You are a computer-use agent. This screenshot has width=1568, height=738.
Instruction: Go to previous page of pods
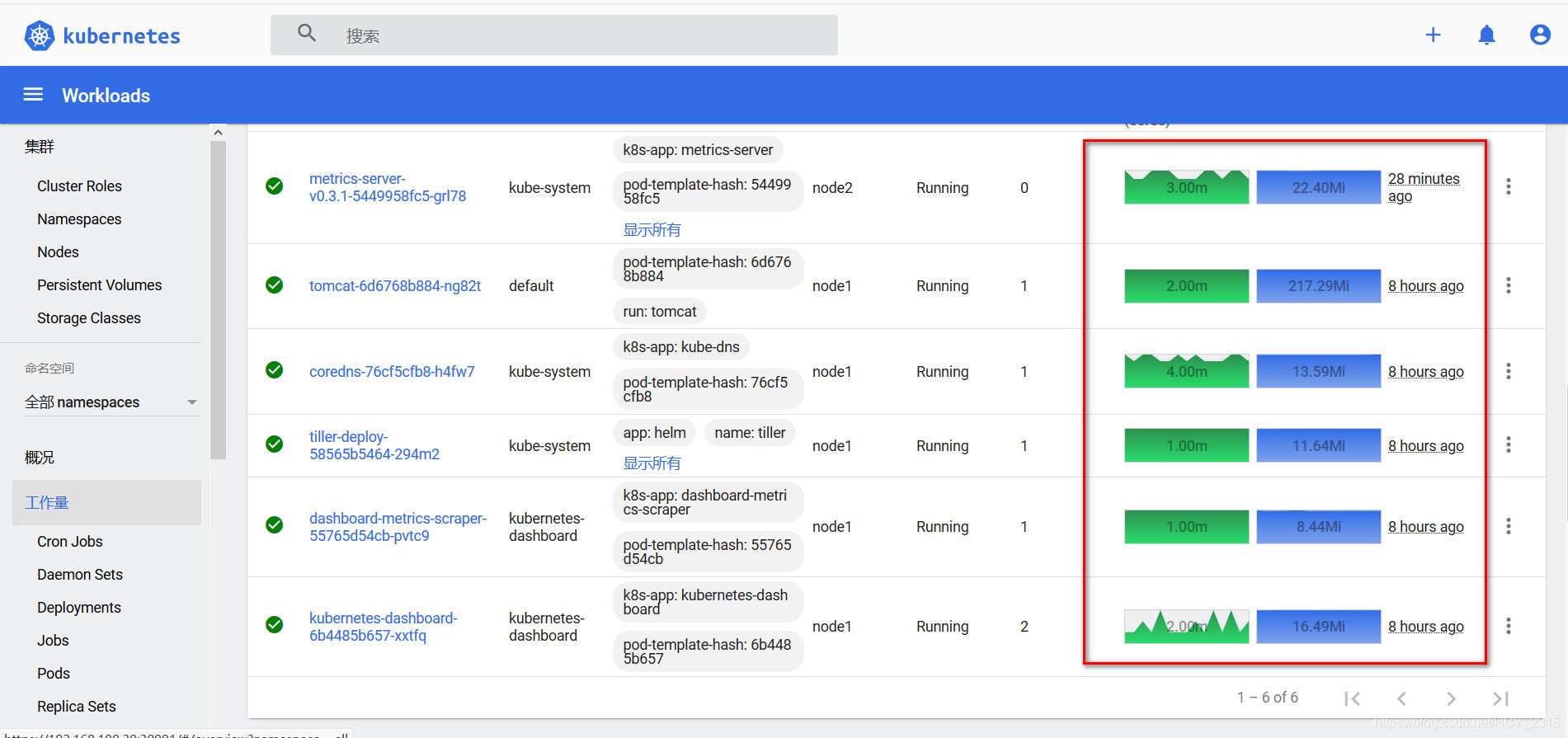coord(1401,698)
